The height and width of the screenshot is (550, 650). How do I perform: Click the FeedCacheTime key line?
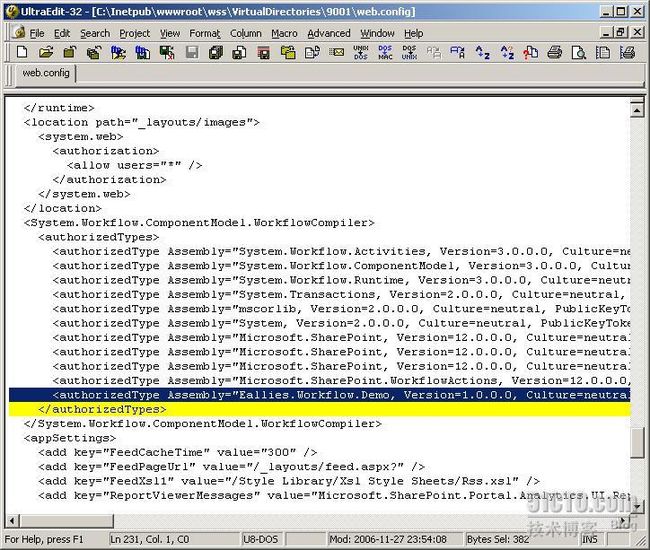pos(177,453)
